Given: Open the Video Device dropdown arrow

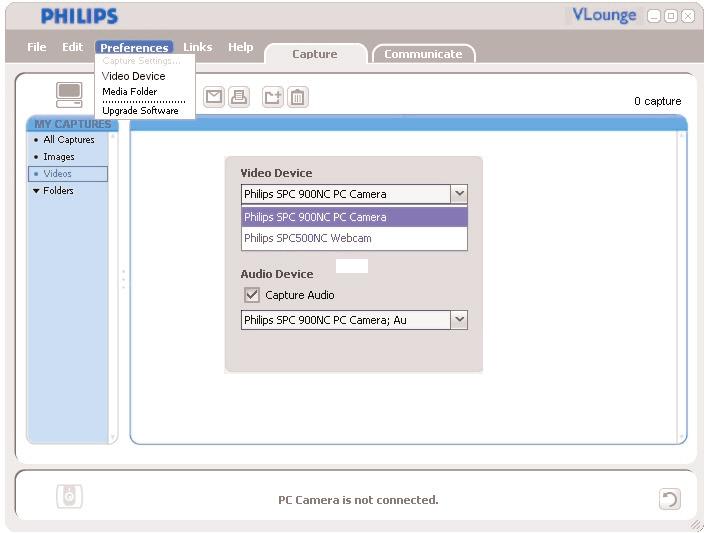Looking at the screenshot, I should tap(459, 194).
